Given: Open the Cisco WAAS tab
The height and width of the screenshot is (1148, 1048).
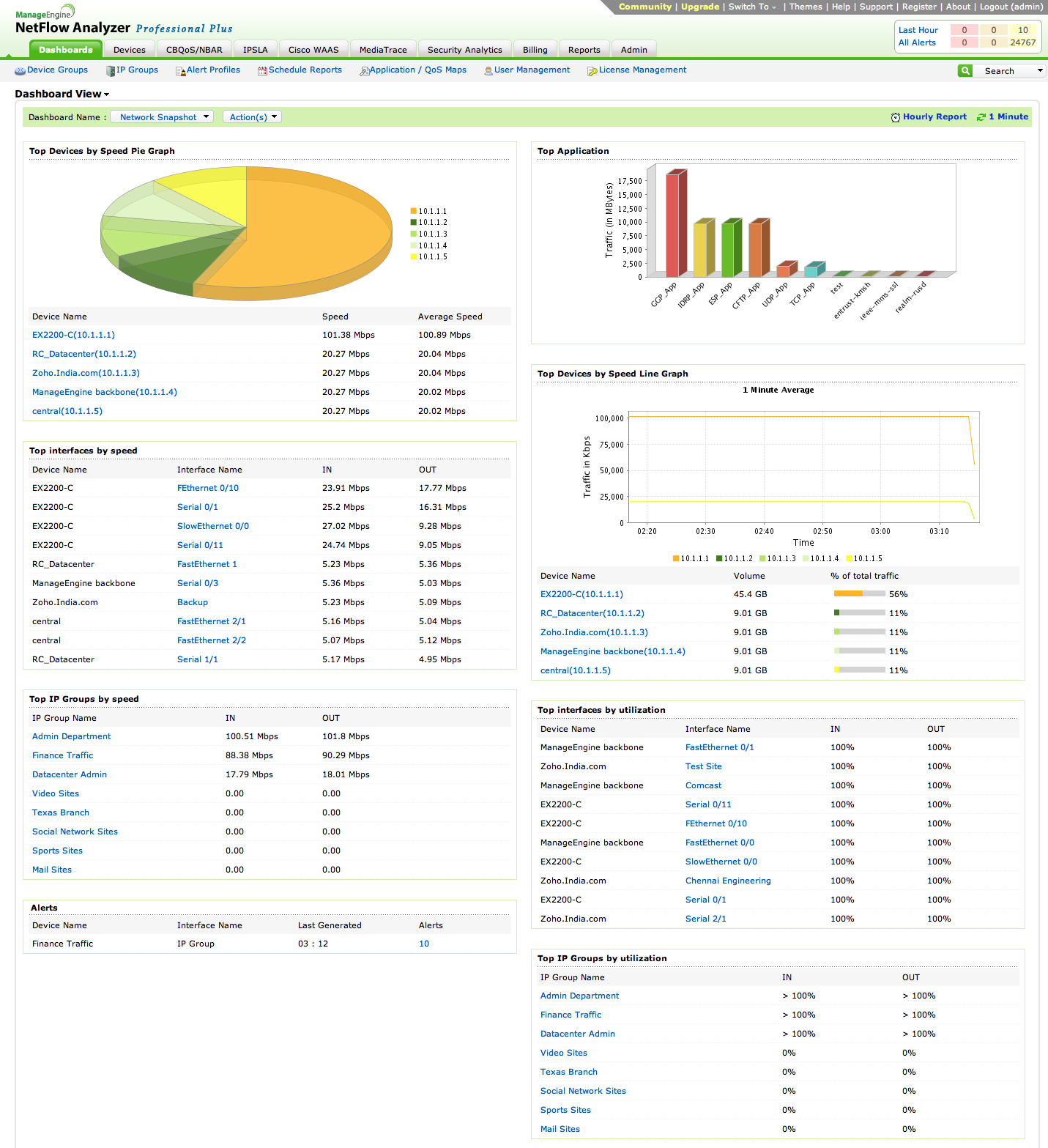Looking at the screenshot, I should pos(313,50).
